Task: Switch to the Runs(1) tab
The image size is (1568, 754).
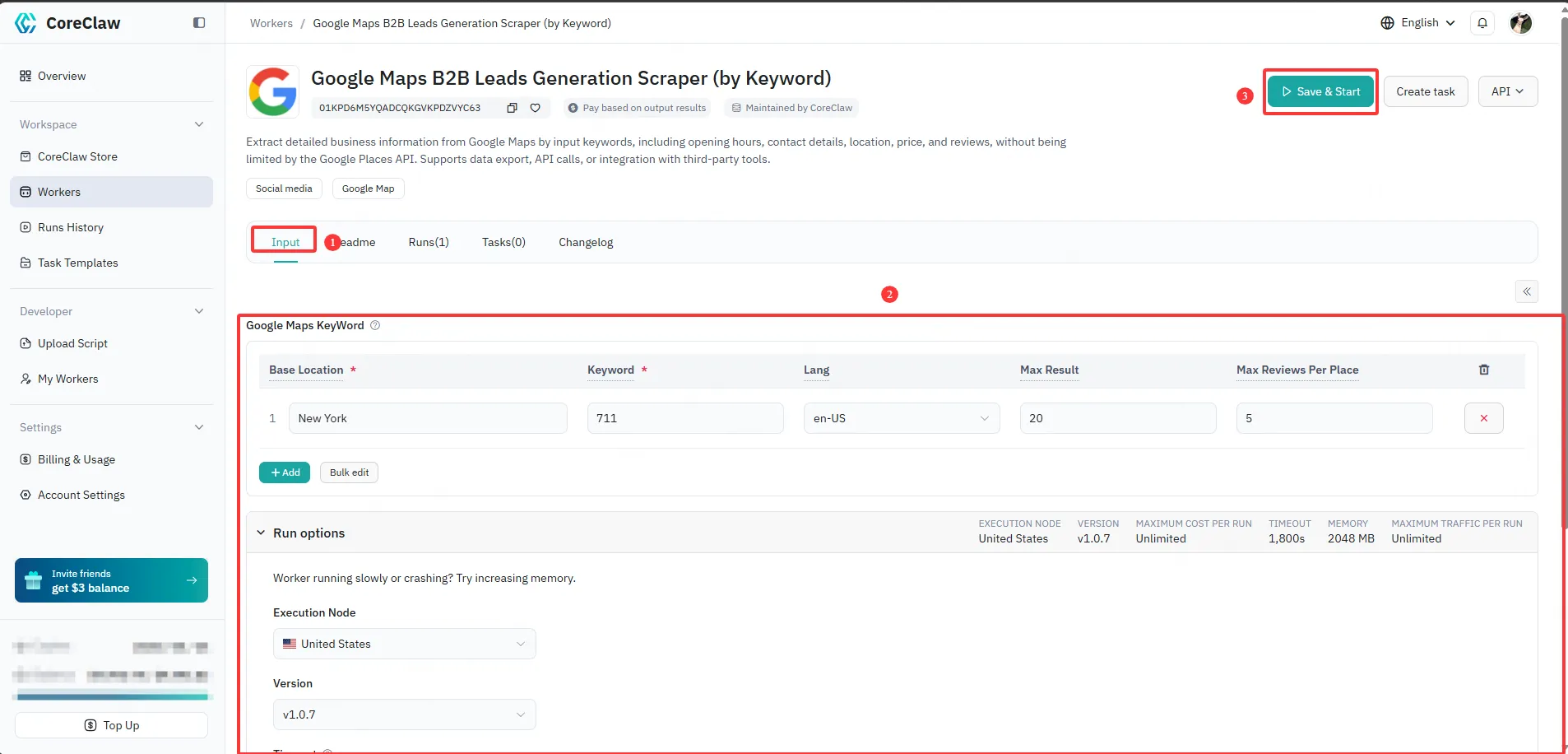Action: click(x=429, y=242)
